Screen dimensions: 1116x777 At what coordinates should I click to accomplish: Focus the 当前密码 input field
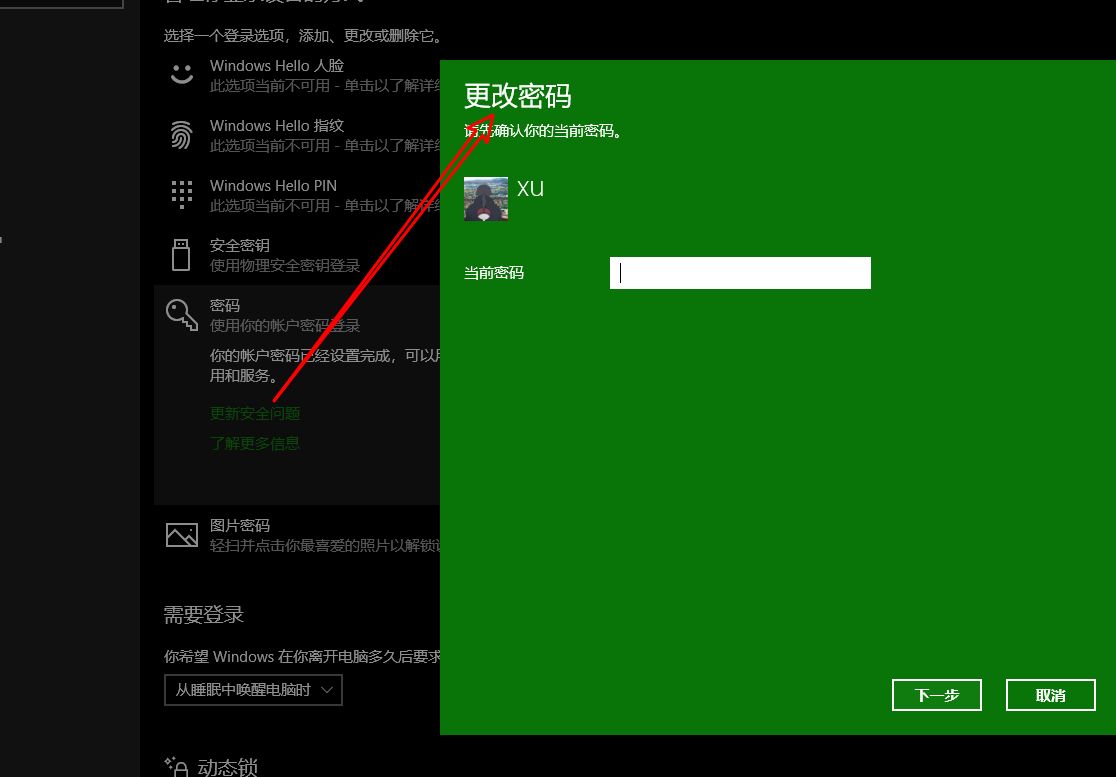[x=740, y=273]
